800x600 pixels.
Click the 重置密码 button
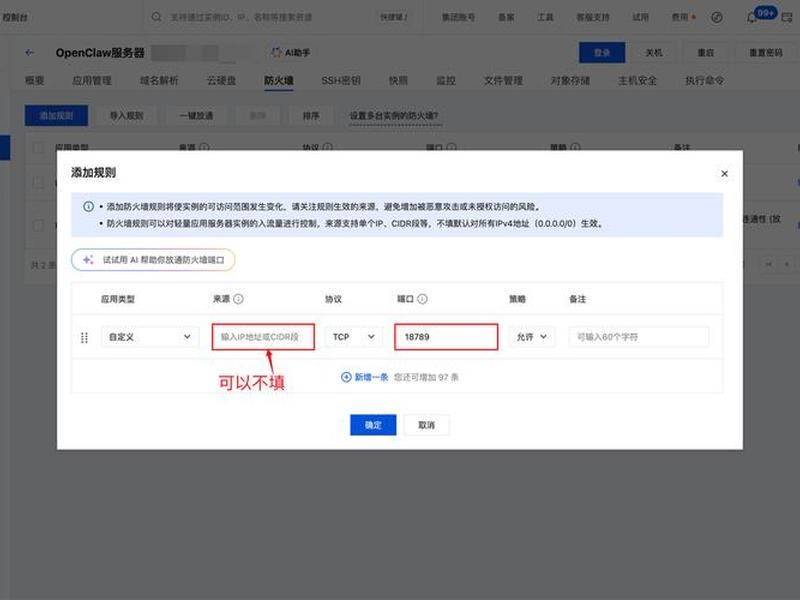click(765, 53)
